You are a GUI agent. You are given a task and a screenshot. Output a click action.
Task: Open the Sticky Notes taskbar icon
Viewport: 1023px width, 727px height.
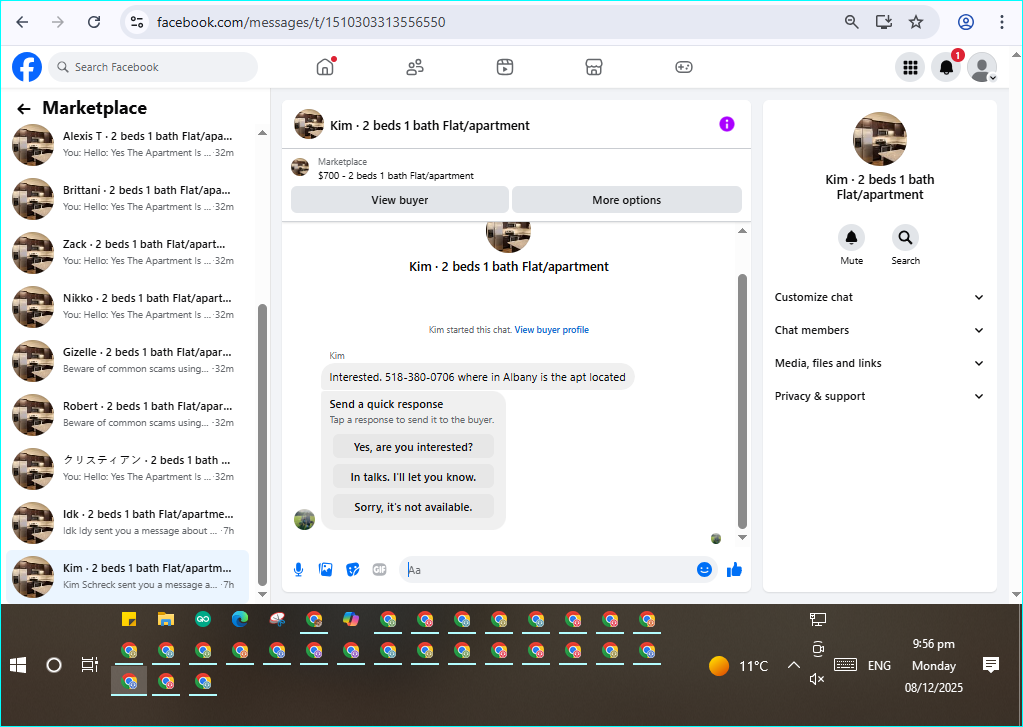point(129,619)
